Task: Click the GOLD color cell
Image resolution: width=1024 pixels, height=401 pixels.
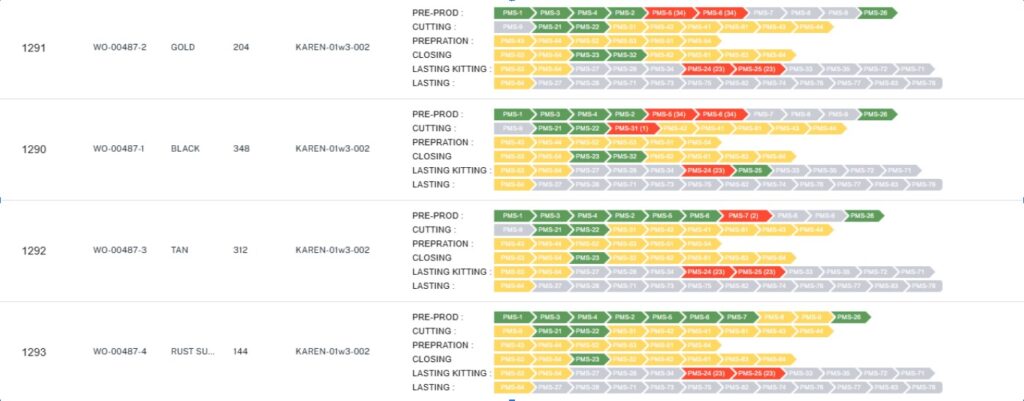Action: pos(183,47)
